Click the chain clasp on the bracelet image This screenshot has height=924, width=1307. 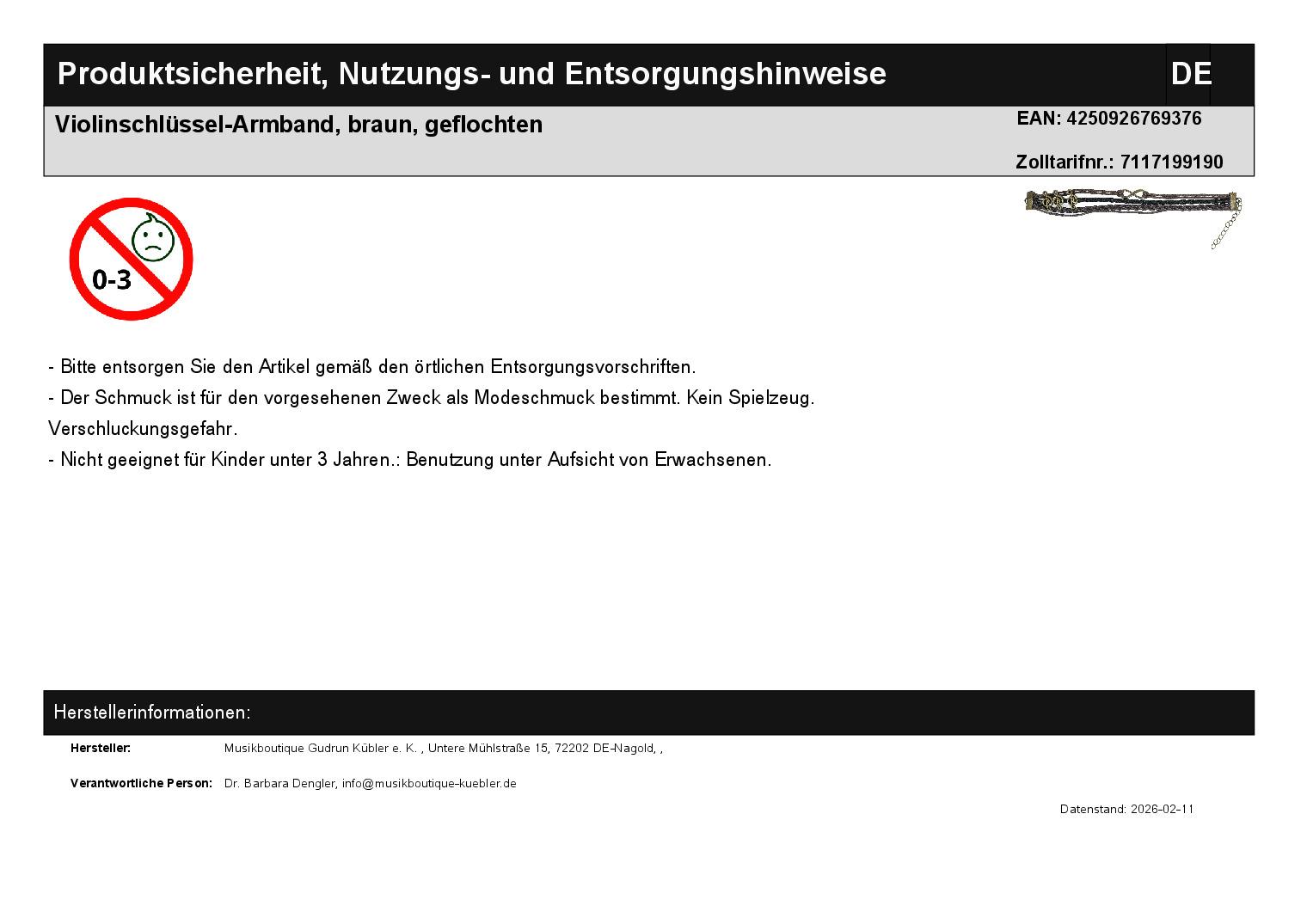click(1226, 232)
